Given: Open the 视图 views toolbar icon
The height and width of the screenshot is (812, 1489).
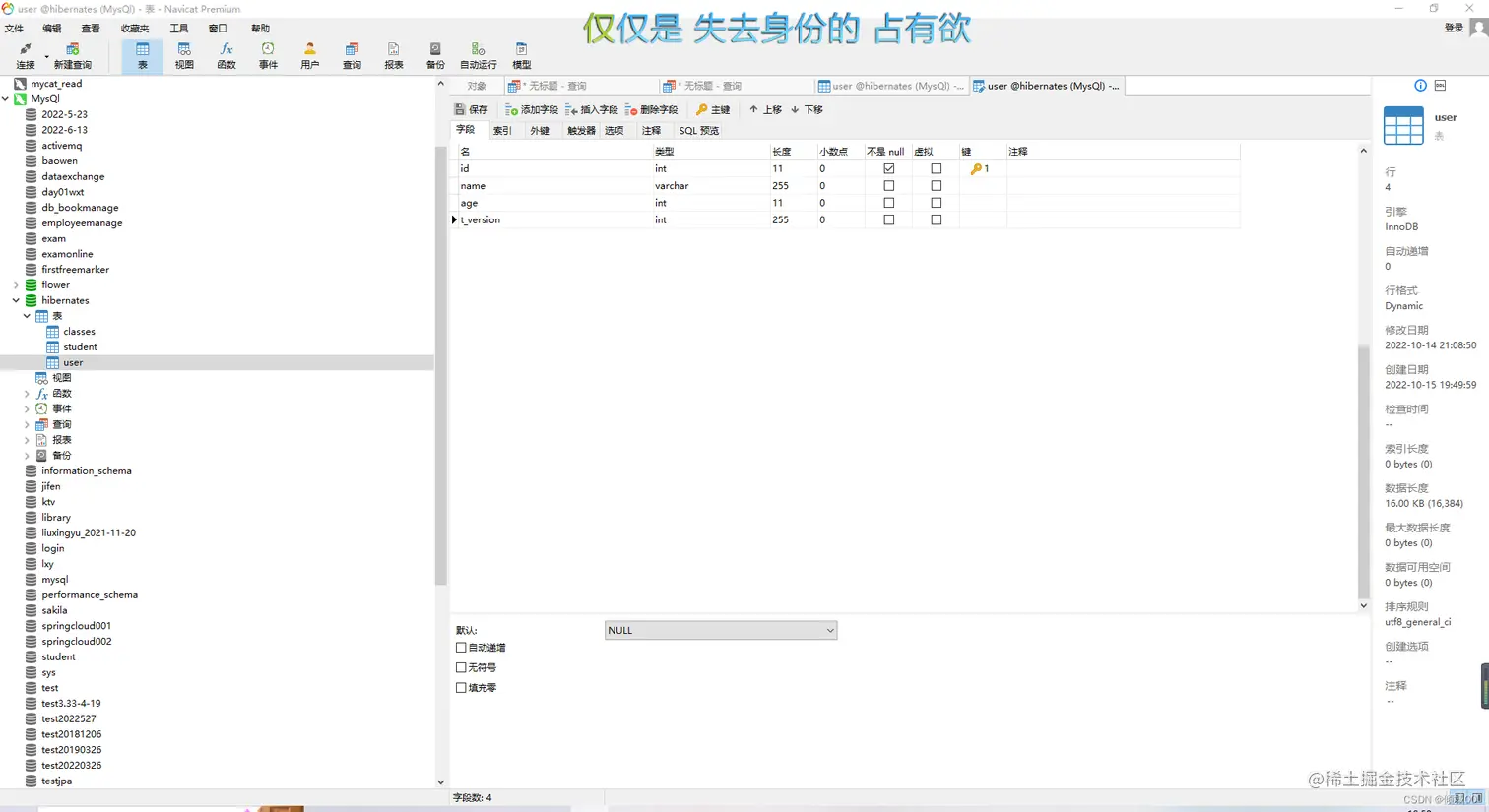Looking at the screenshot, I should [184, 56].
